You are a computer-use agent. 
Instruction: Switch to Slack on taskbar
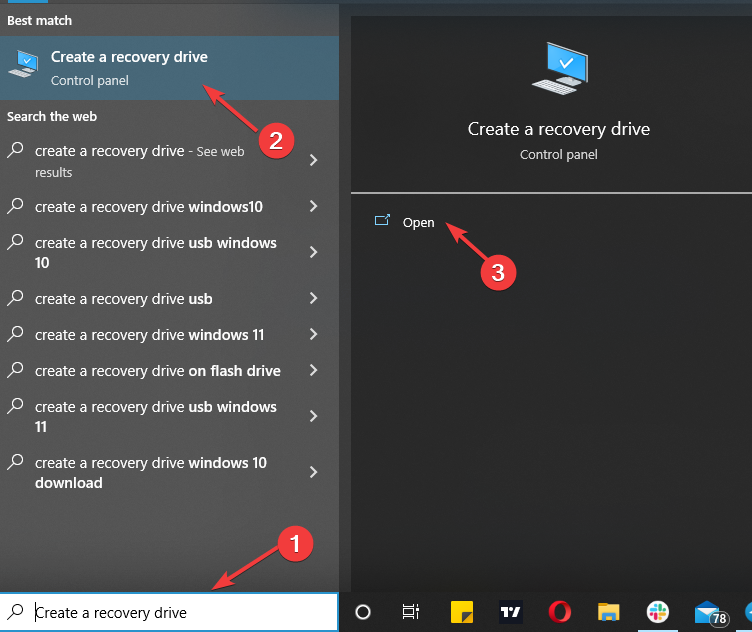pyautogui.click(x=658, y=612)
